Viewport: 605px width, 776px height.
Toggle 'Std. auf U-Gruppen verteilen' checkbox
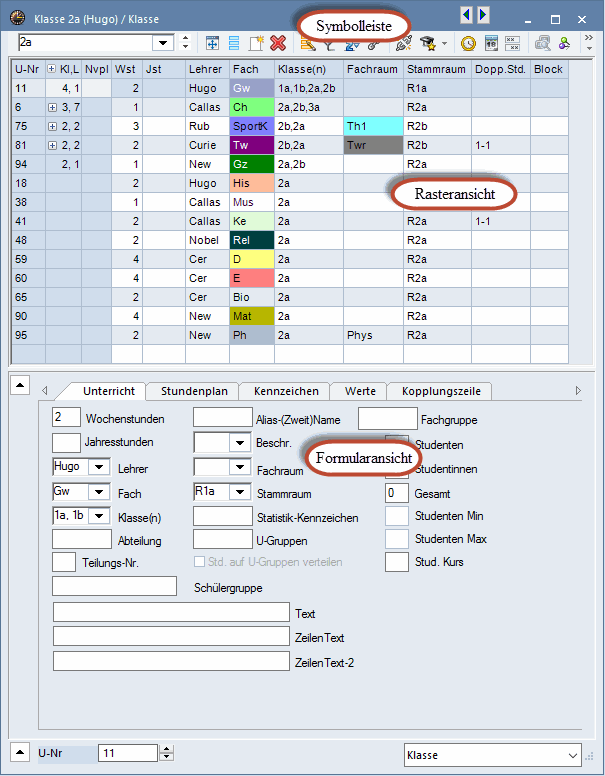point(199,563)
